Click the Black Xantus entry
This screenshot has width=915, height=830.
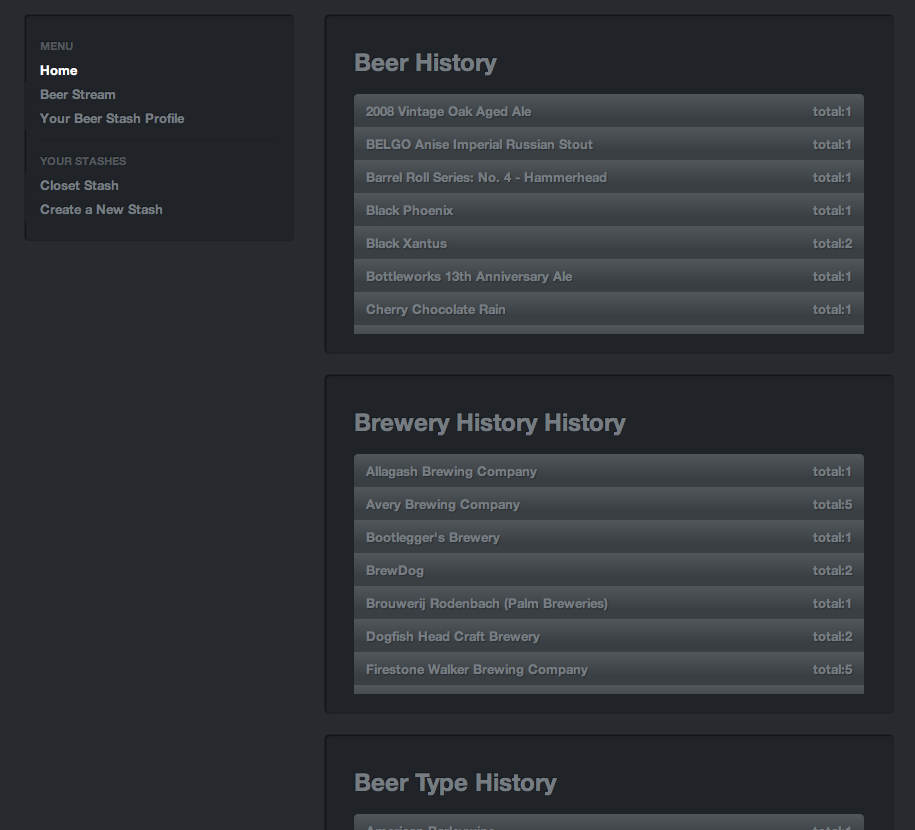coord(609,243)
